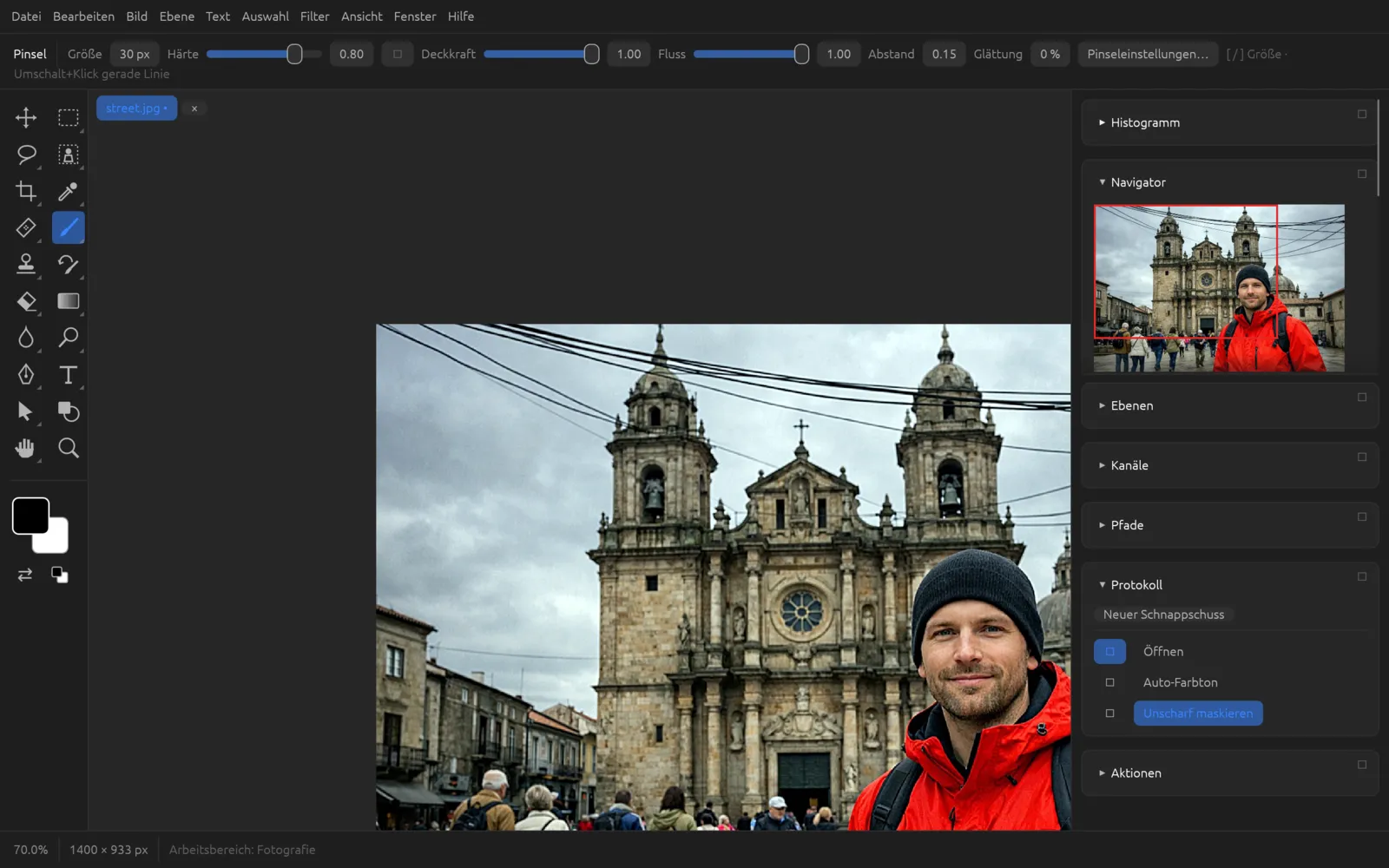Image resolution: width=1389 pixels, height=868 pixels.
Task: Click the Härte slider handle
Action: click(294, 54)
